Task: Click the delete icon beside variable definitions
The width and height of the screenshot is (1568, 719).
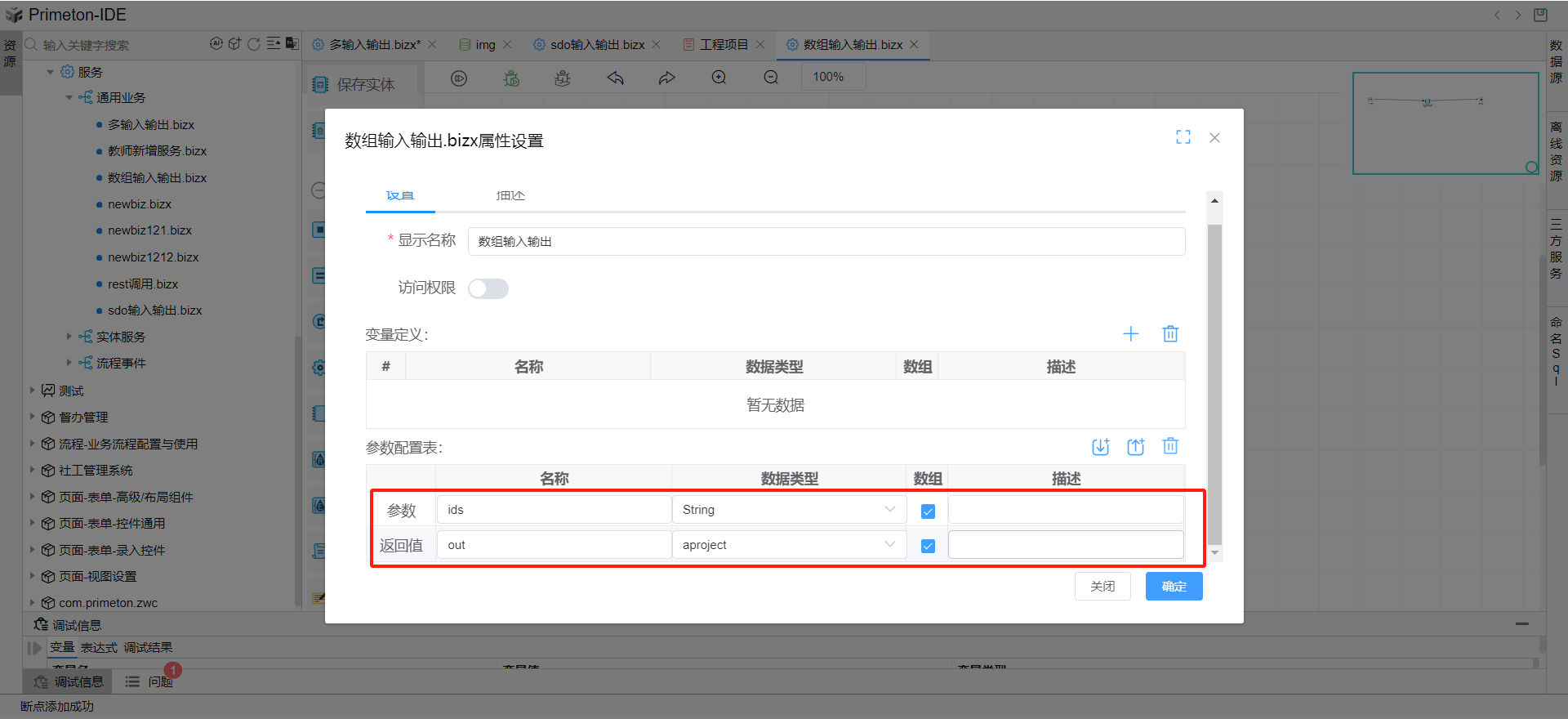Action: [1170, 333]
